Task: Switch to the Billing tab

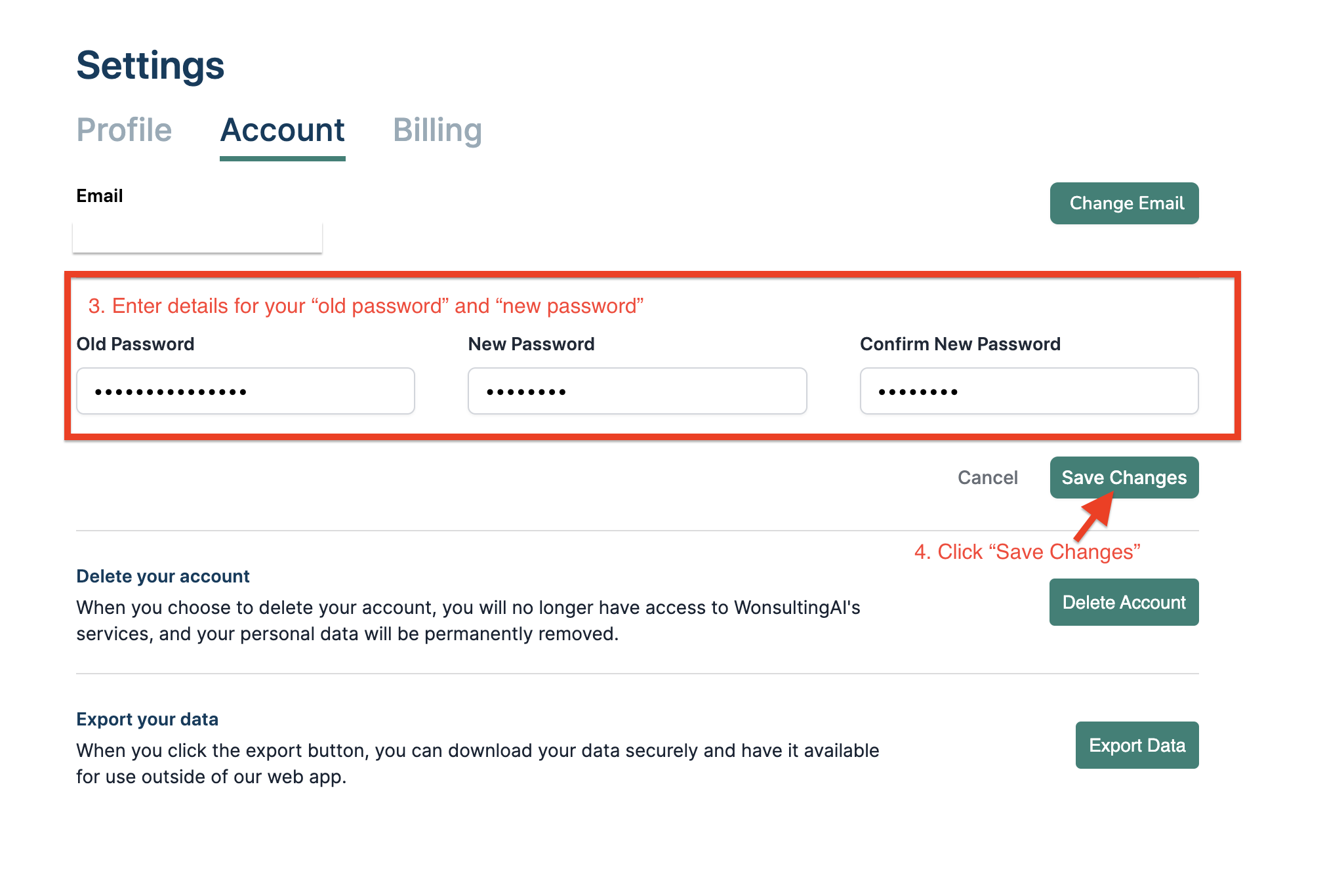Action: 438,130
